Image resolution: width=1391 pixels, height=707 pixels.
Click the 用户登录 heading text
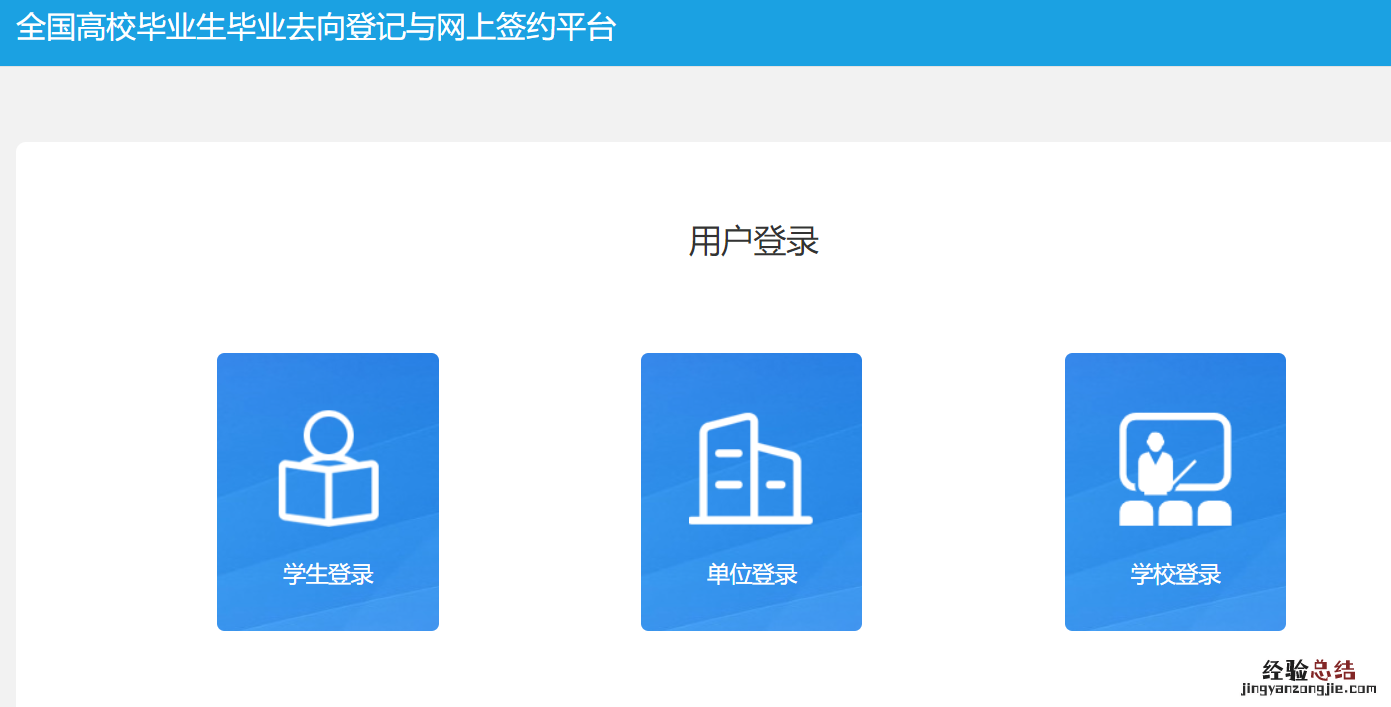tap(754, 242)
